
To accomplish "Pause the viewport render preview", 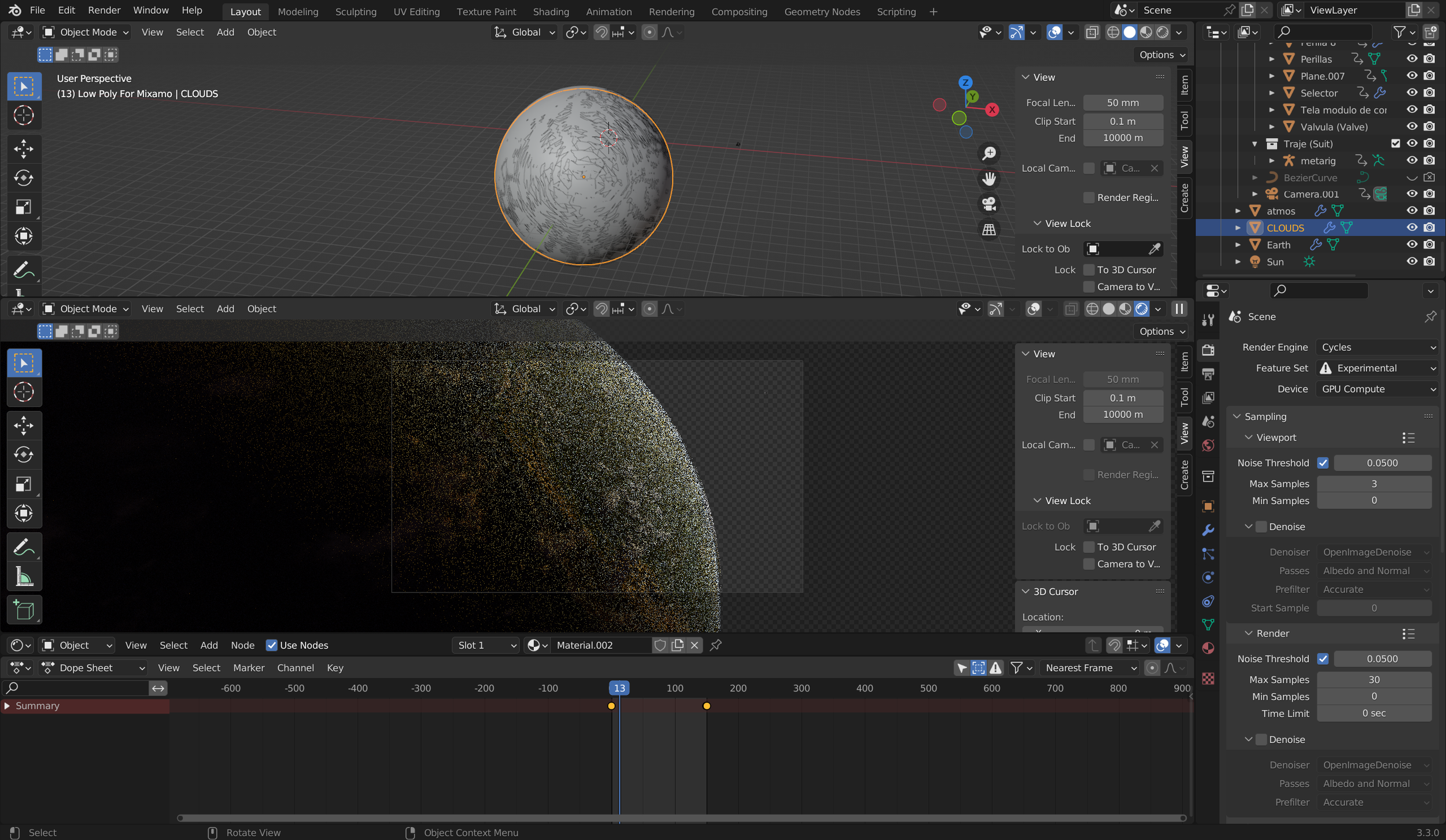I will point(1179,309).
